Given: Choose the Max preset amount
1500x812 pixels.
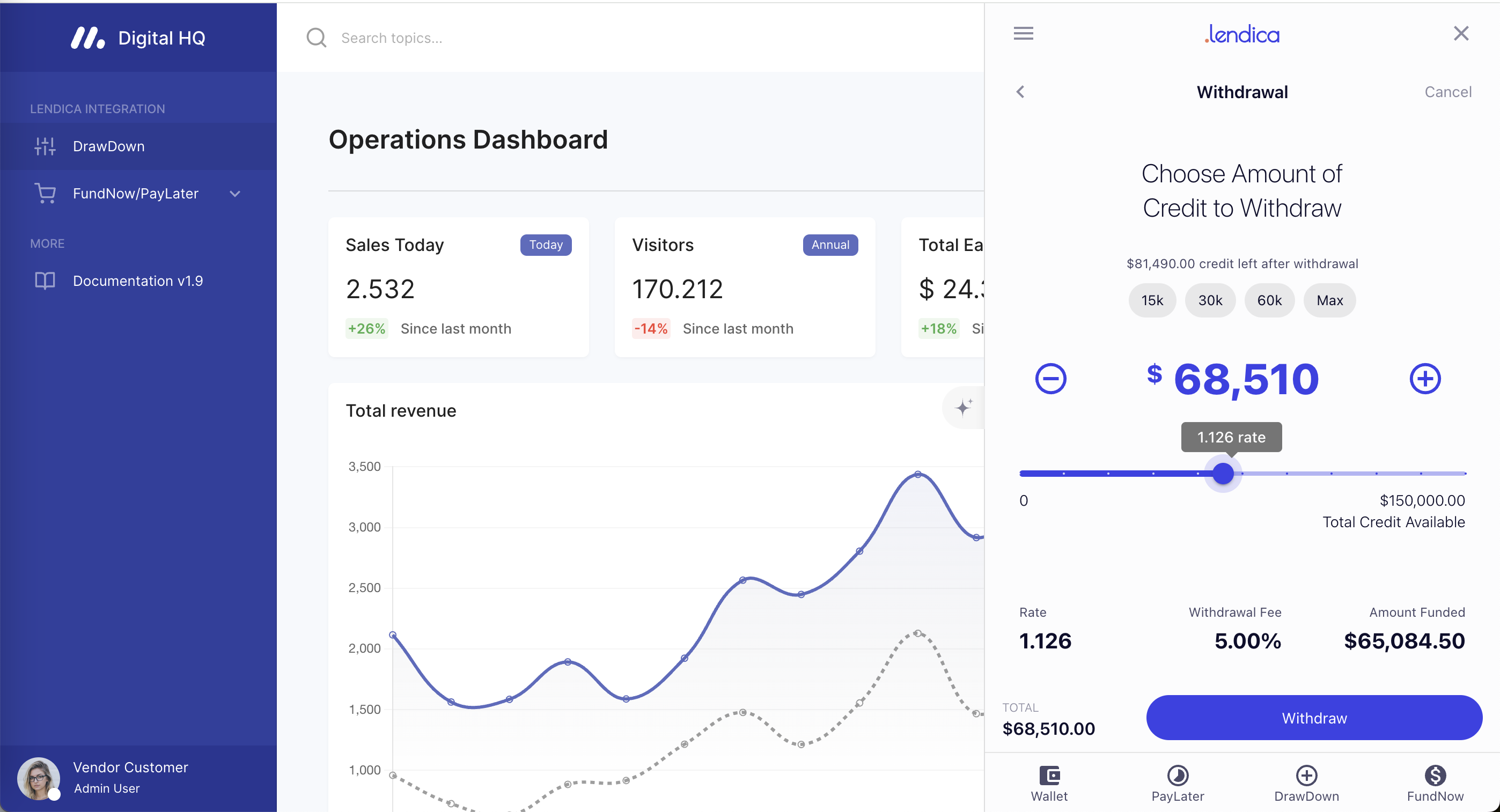Looking at the screenshot, I should click(x=1329, y=300).
